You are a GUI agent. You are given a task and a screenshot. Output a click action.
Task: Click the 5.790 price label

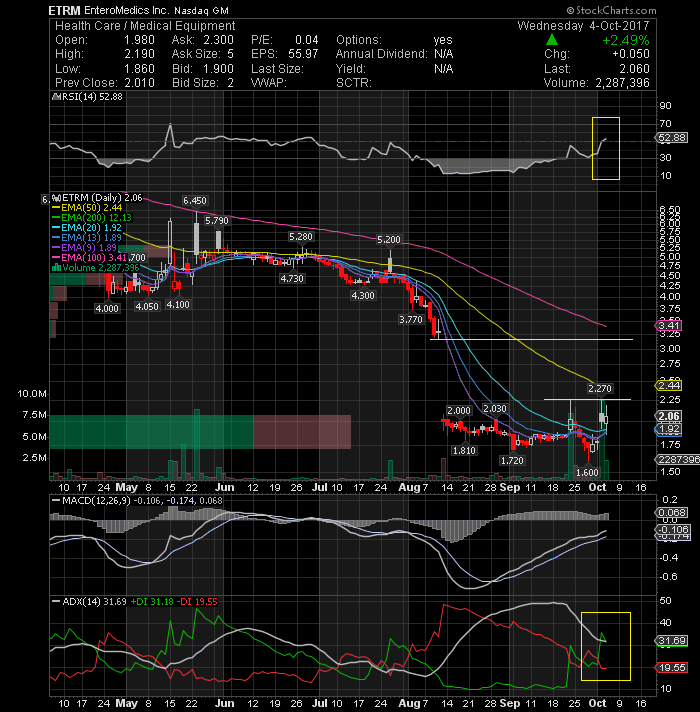coord(217,221)
